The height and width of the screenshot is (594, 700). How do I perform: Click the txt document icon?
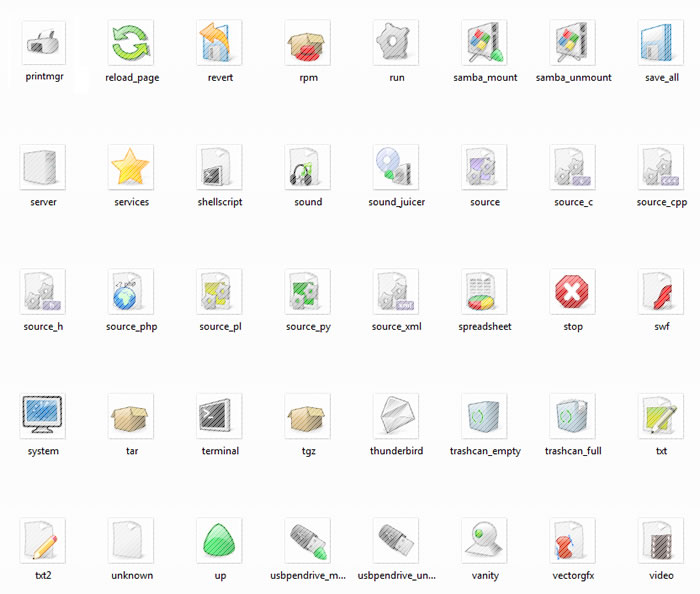pyautogui.click(x=661, y=416)
